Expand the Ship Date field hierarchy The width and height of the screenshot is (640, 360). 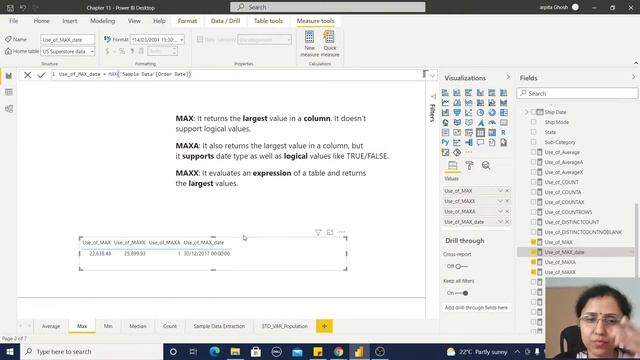point(526,112)
